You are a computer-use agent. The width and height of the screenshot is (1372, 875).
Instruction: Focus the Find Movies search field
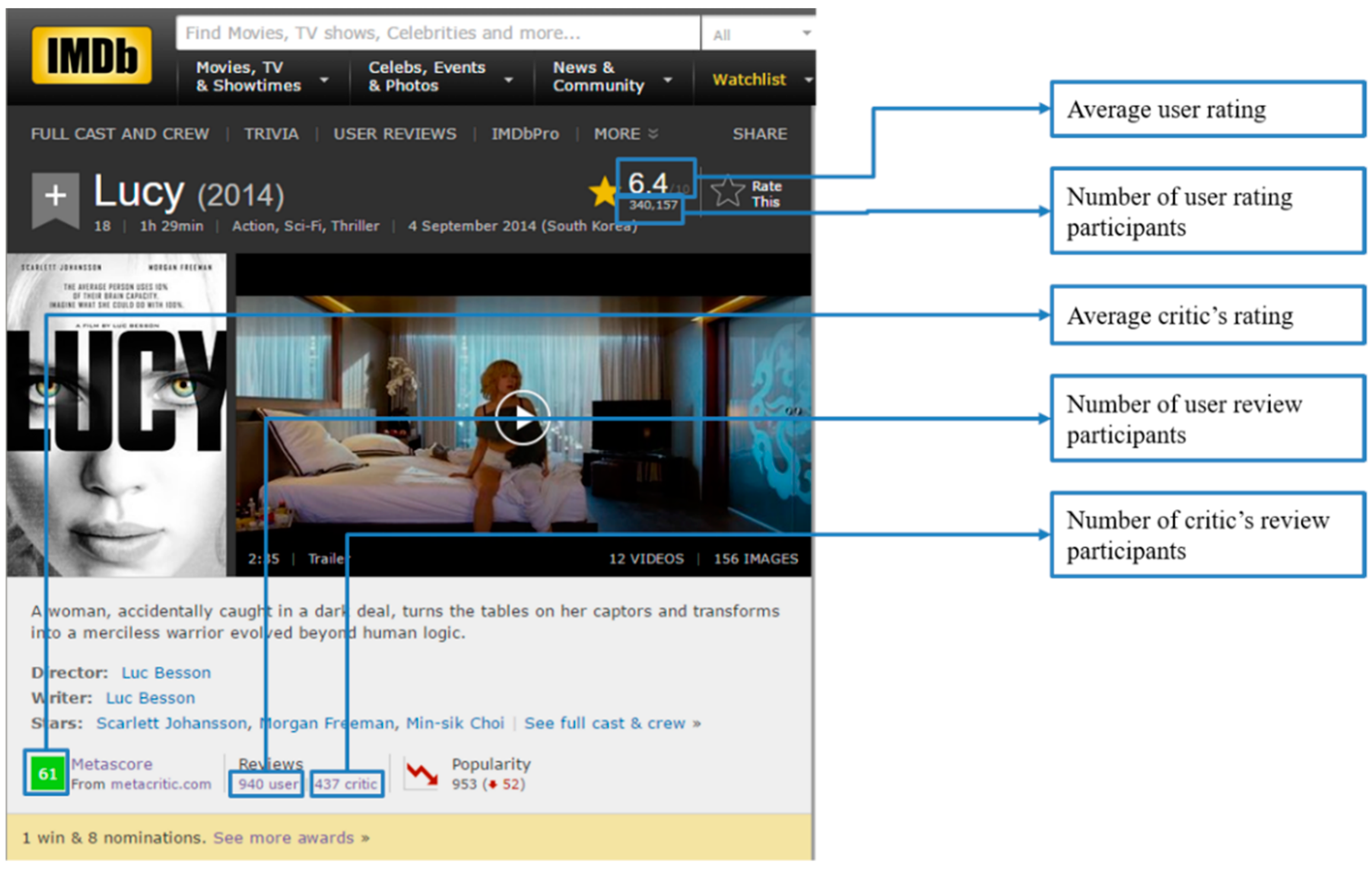438,33
